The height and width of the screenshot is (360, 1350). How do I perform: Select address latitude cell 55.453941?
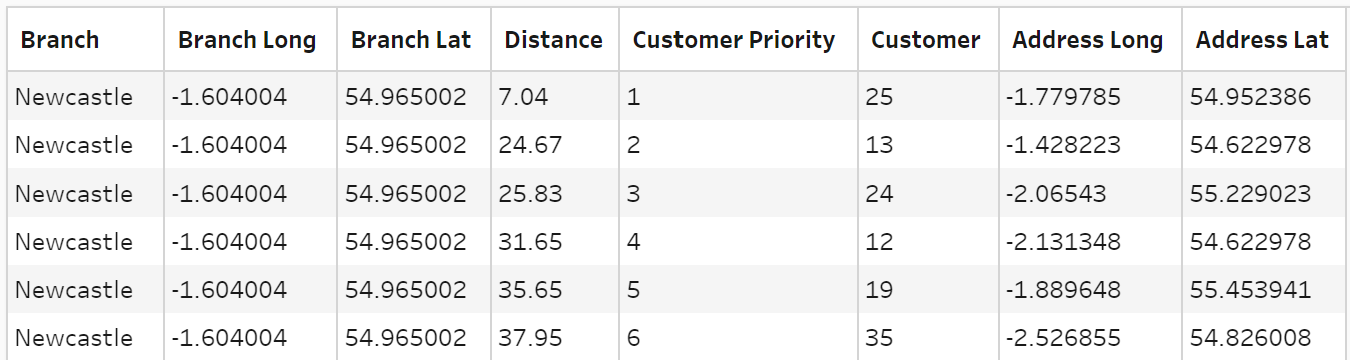(1262, 290)
